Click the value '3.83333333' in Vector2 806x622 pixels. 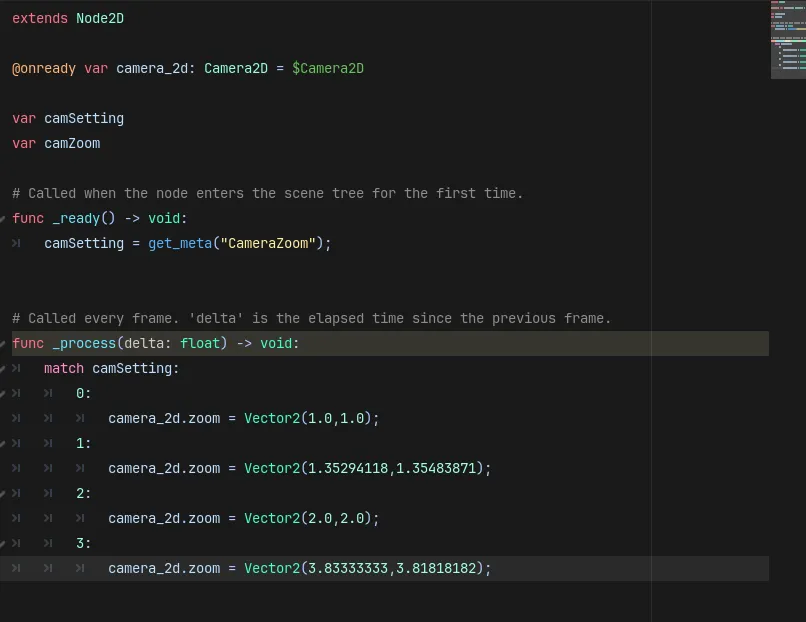(x=347, y=569)
